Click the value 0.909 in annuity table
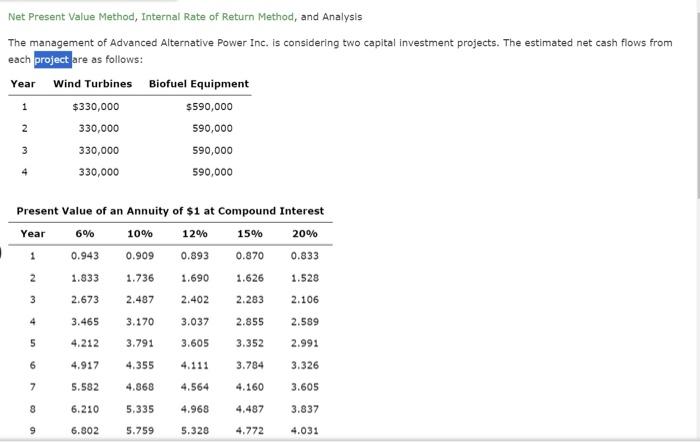Screen dimensions: 700x442 [140, 256]
